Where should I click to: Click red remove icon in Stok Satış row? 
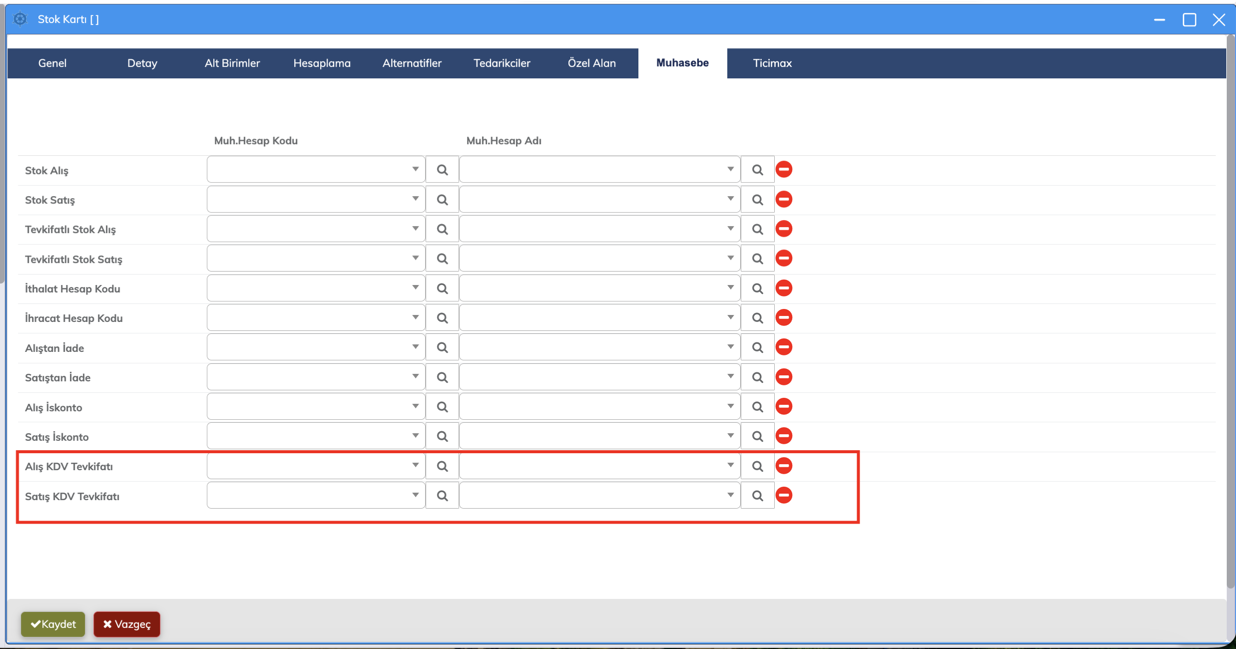tap(784, 199)
